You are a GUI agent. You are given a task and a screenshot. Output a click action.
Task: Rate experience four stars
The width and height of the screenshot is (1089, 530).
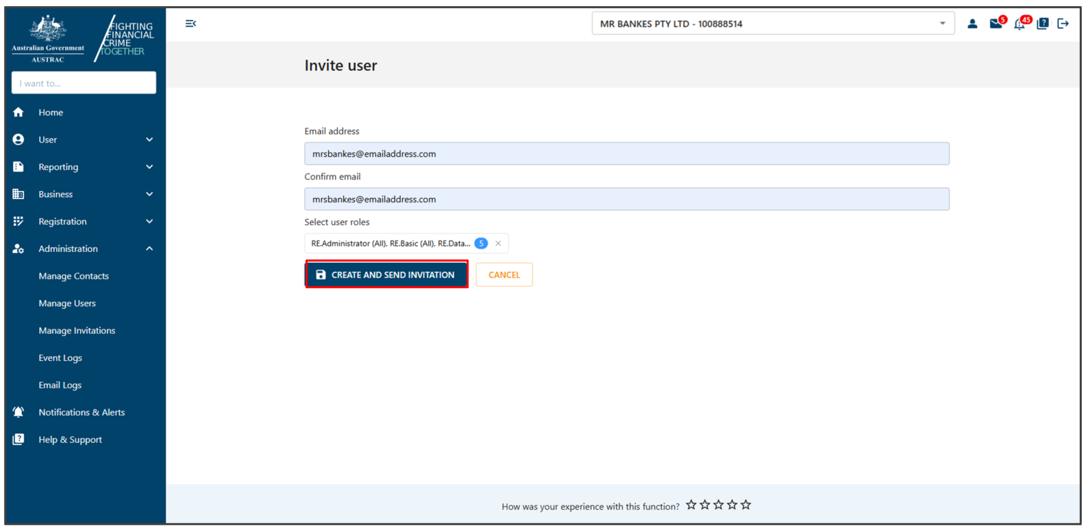click(732, 505)
